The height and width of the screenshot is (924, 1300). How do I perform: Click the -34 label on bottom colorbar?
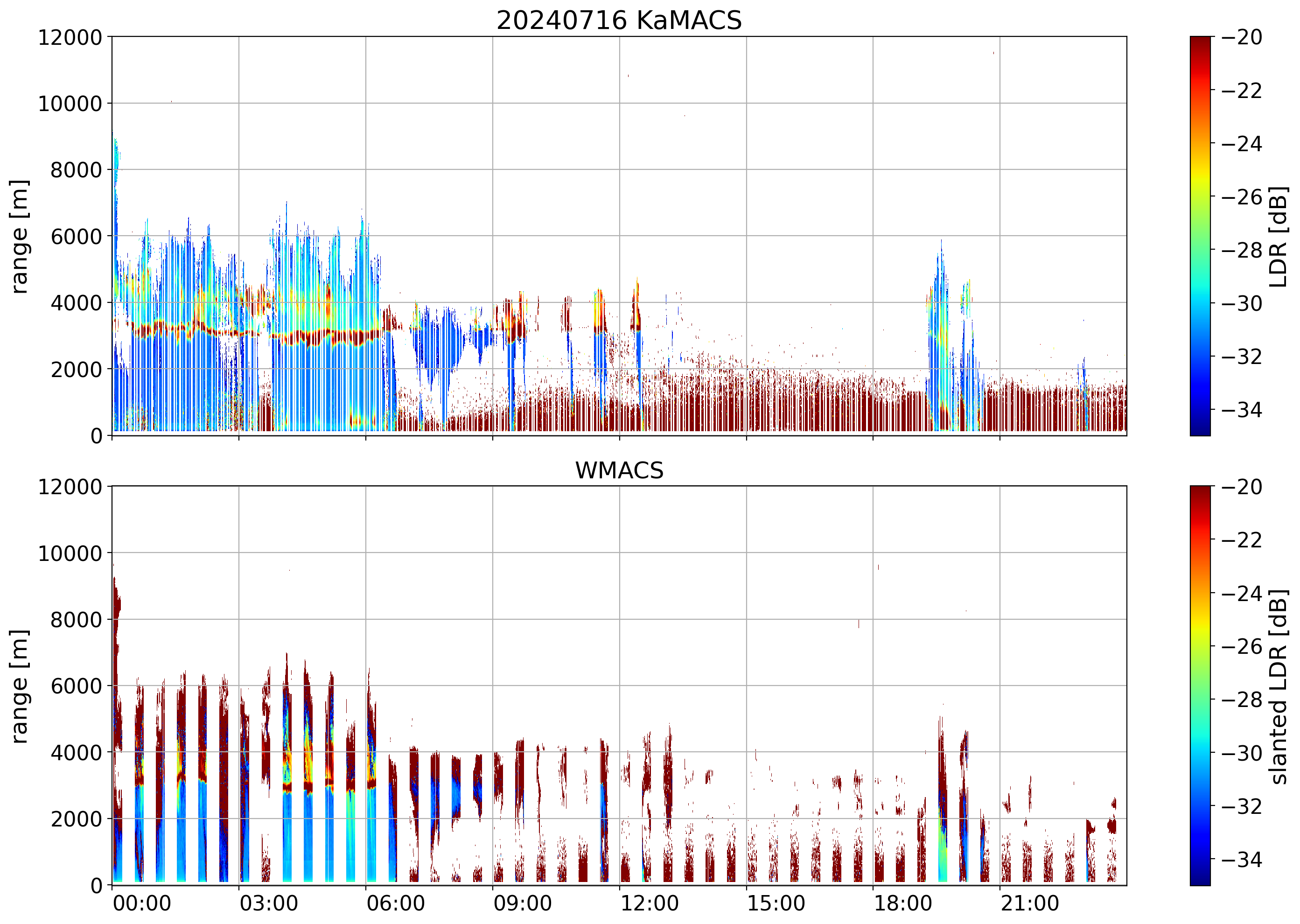pos(1241,859)
